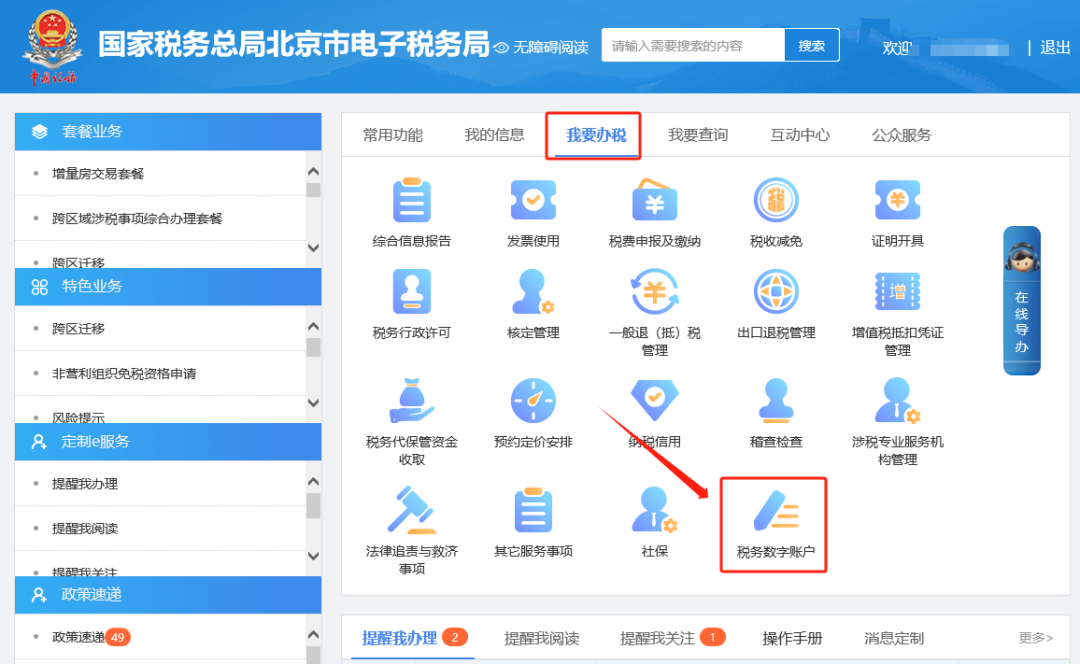
Task: Open 税务行政许可 icon
Action: click(x=411, y=292)
